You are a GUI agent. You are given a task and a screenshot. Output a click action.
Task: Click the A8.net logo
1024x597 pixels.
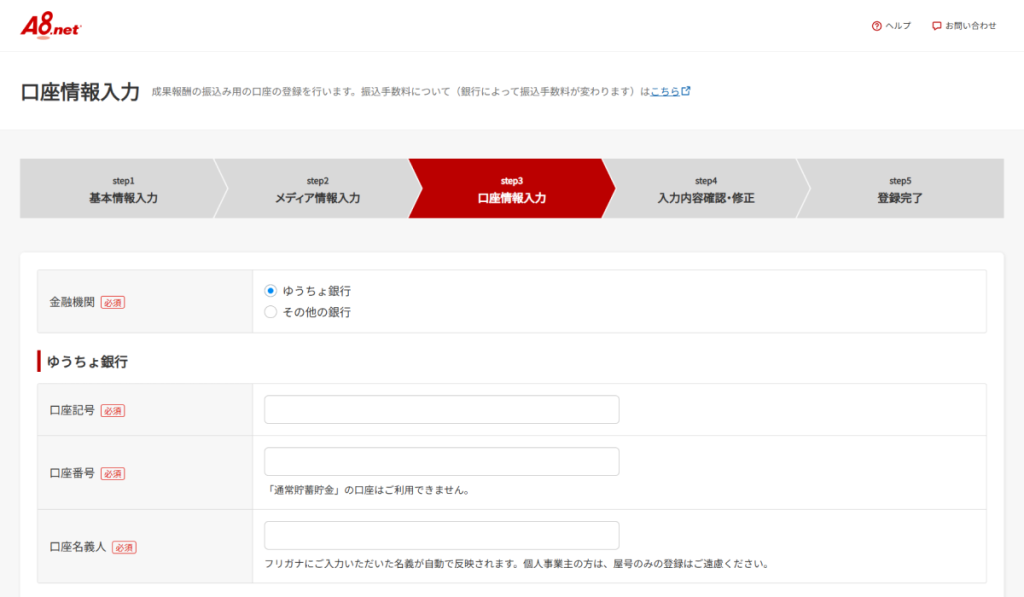click(51, 26)
